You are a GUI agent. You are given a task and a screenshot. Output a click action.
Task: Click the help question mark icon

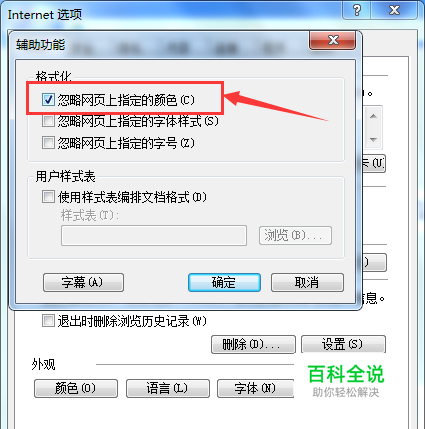[356, 11]
